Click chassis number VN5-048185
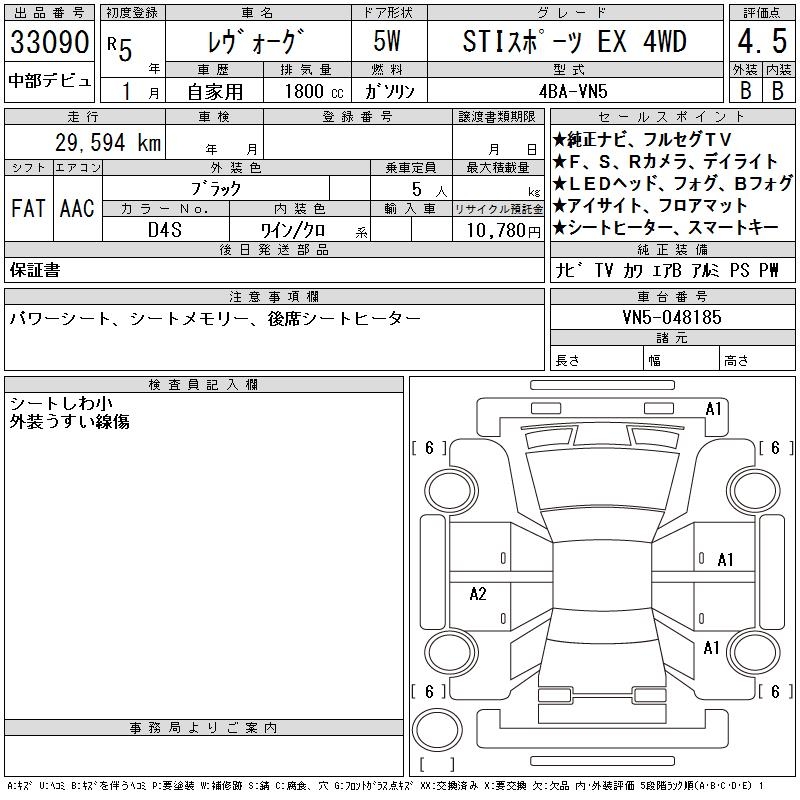This screenshot has width=800, height=800. point(672,318)
